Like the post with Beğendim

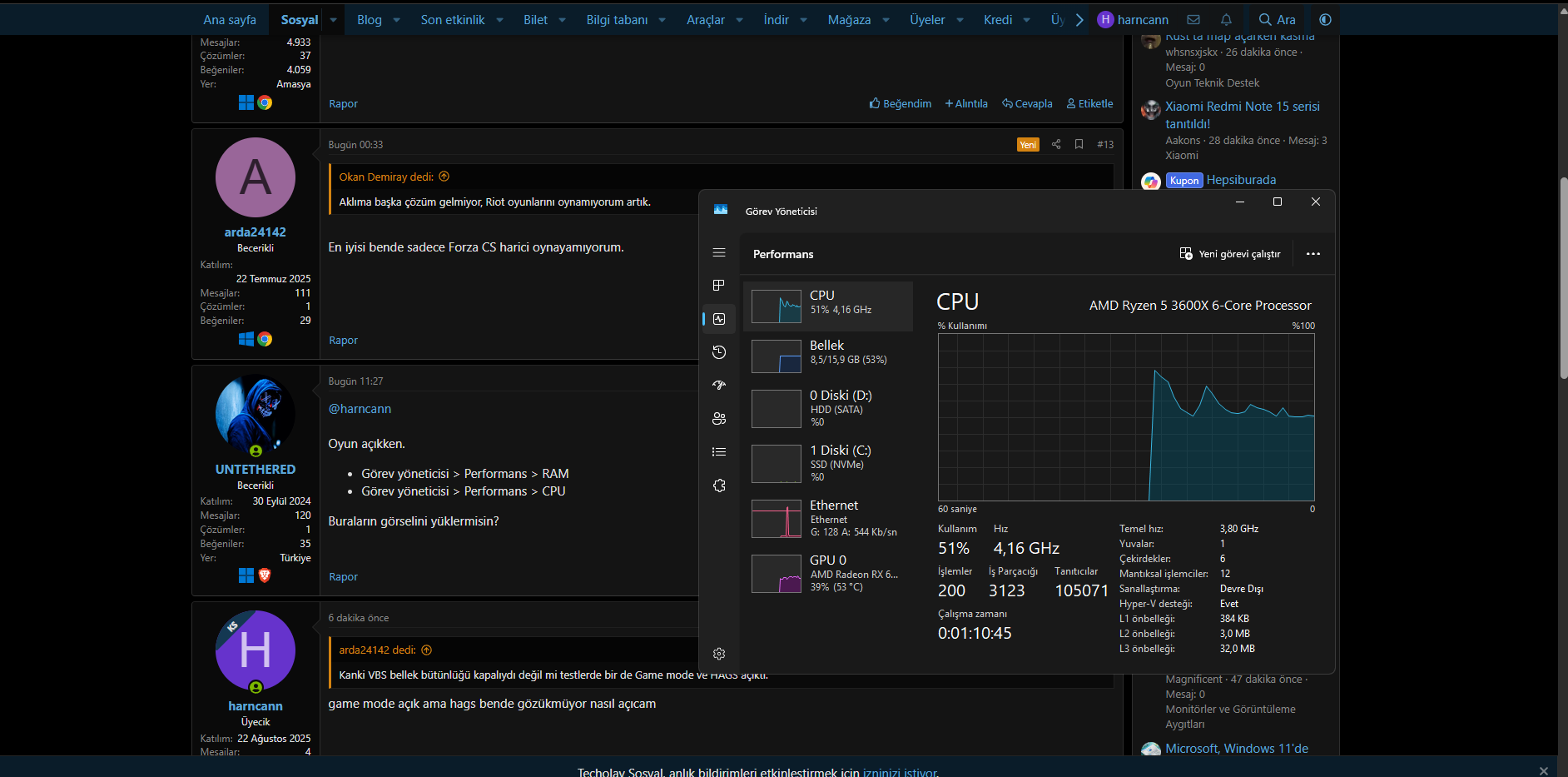(901, 104)
